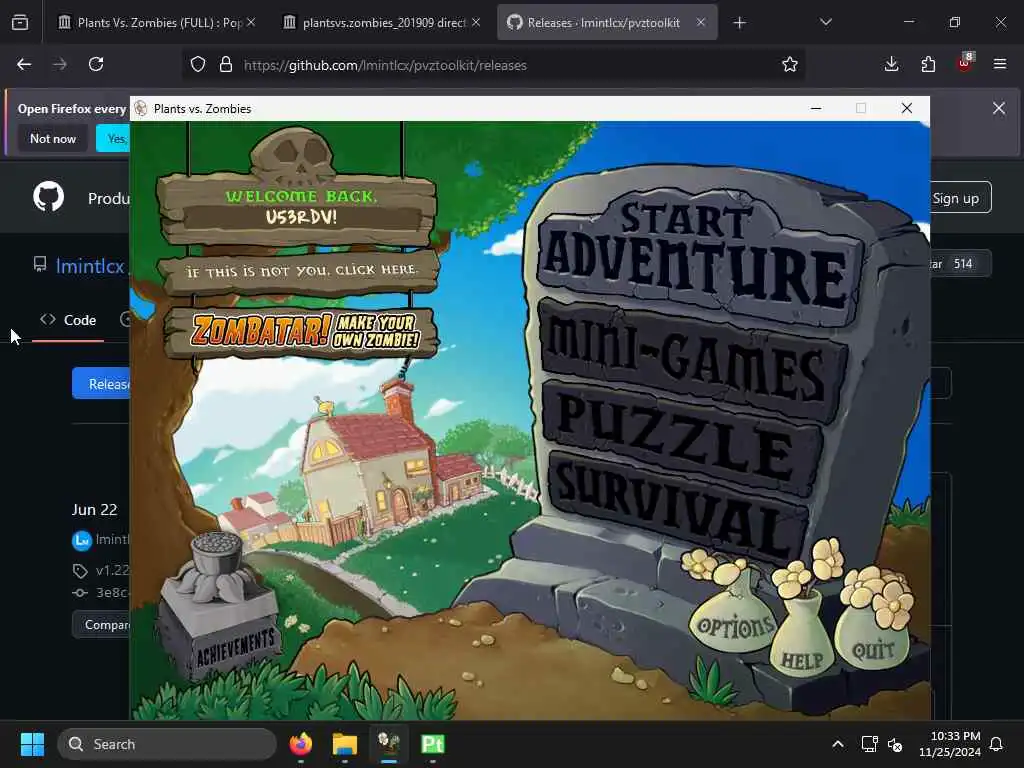Click the Firefox View icon

[20, 23]
